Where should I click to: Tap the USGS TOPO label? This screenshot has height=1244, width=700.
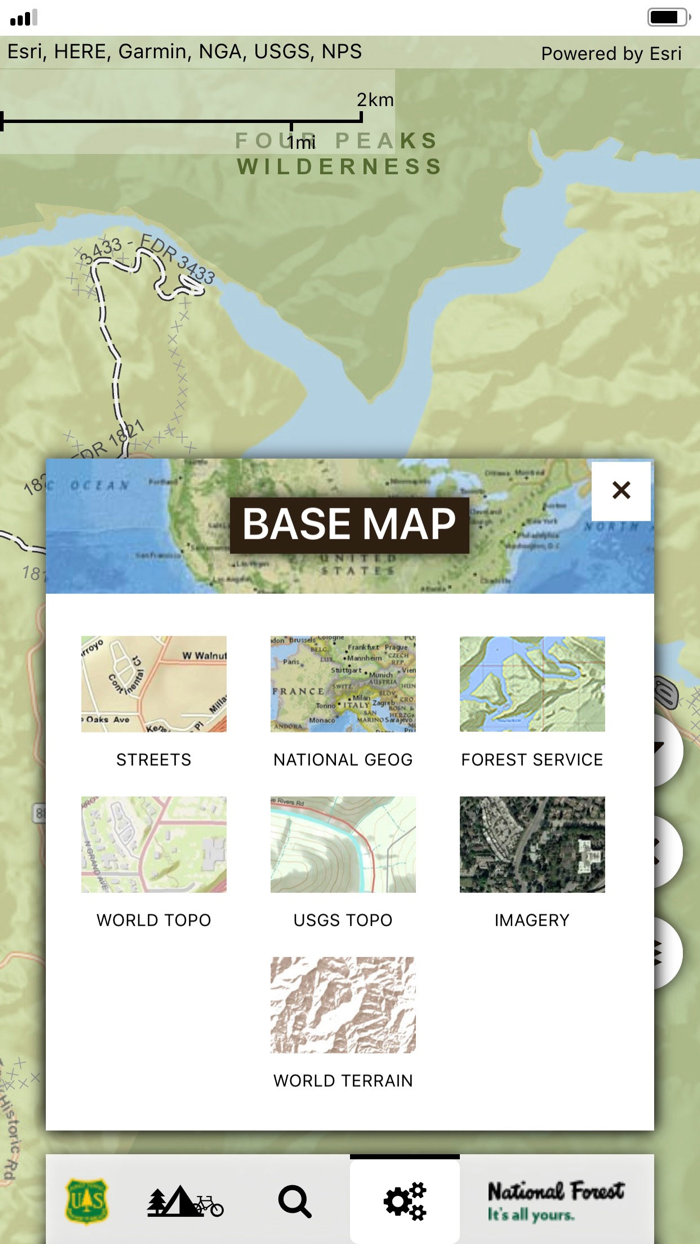tap(343, 920)
